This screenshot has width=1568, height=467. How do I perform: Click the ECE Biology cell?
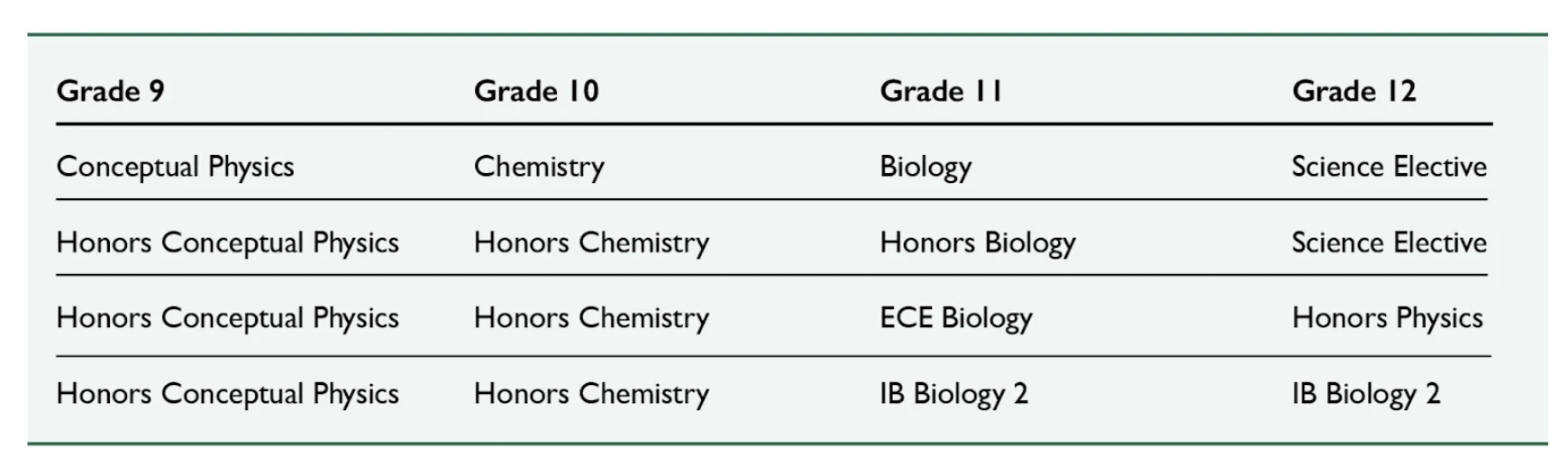(955, 318)
